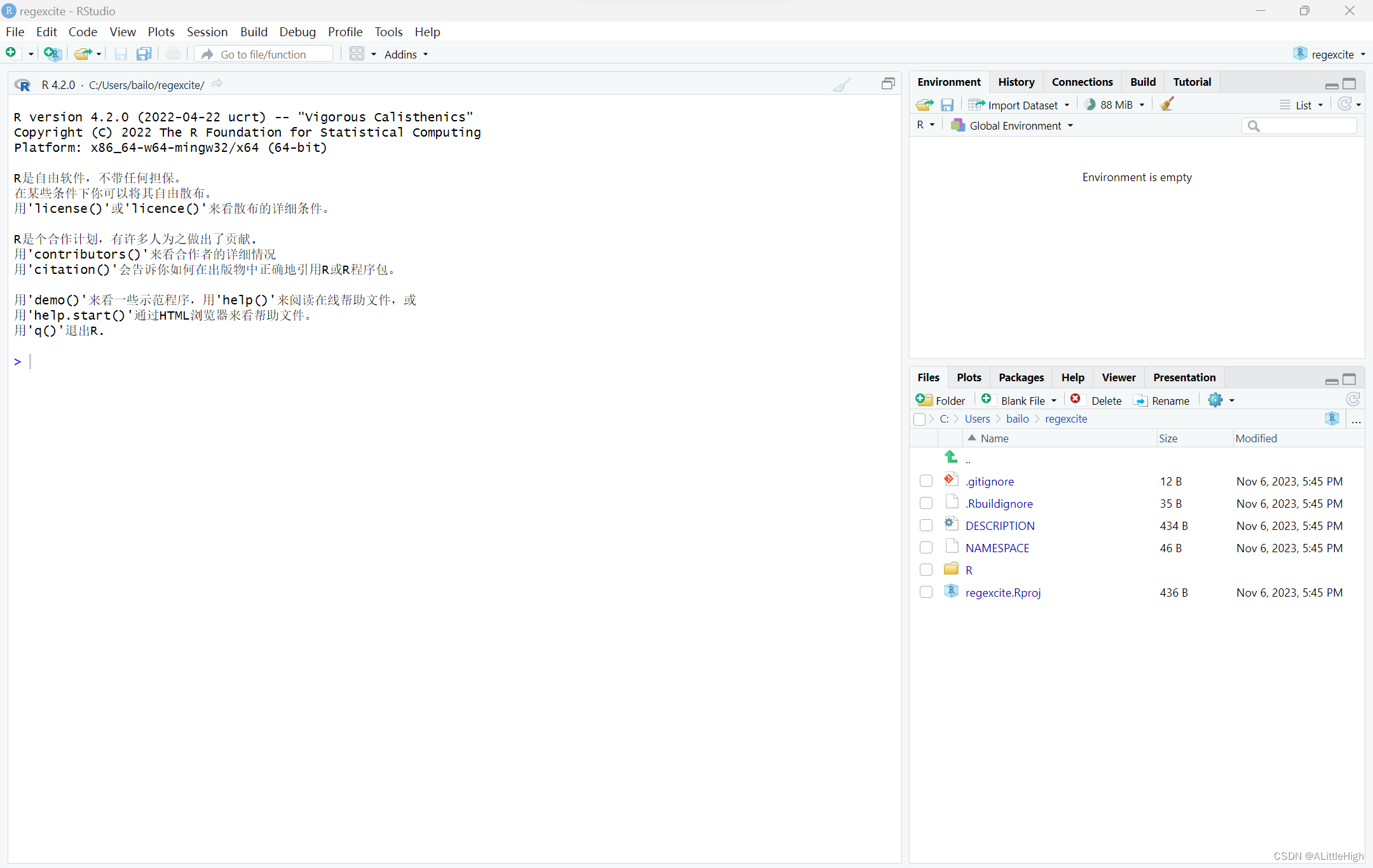Open the Blank File dropdown
The image size is (1373, 868).
1020,400
